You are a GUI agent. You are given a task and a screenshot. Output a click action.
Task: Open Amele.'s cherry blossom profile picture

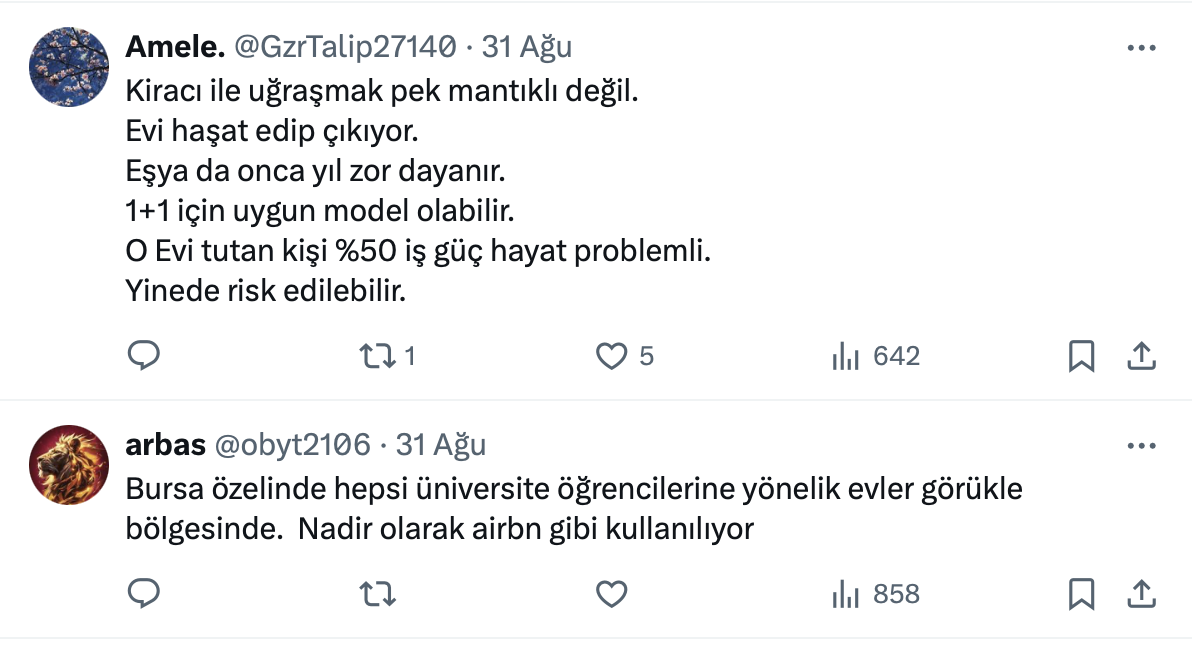tap(69, 67)
